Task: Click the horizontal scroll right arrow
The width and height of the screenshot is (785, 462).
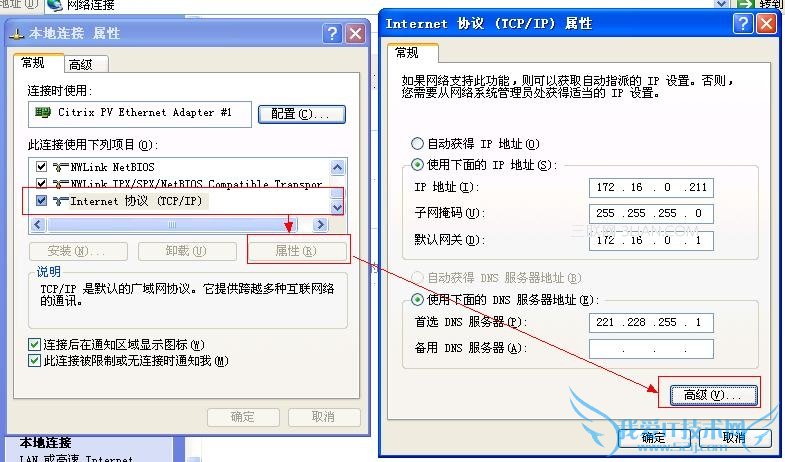Action: 320,224
